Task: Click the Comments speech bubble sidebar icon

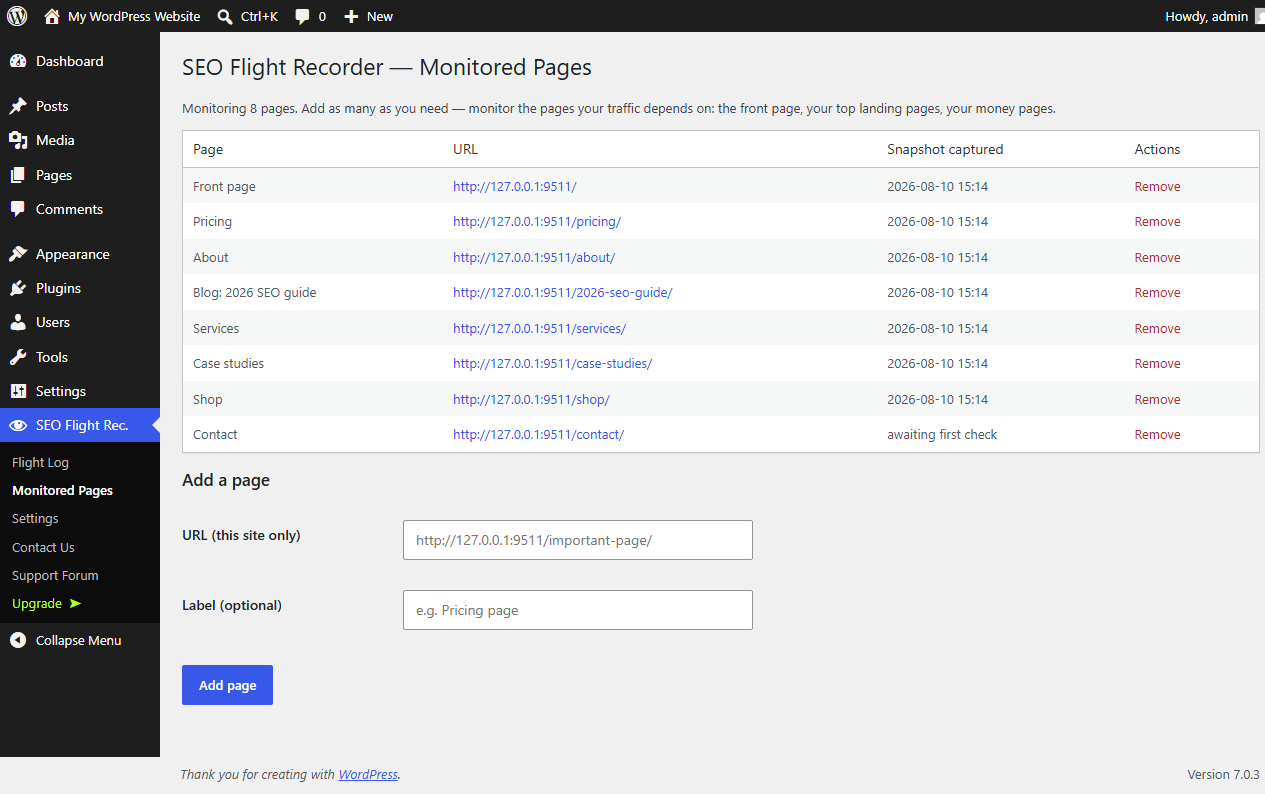Action: (x=18, y=209)
